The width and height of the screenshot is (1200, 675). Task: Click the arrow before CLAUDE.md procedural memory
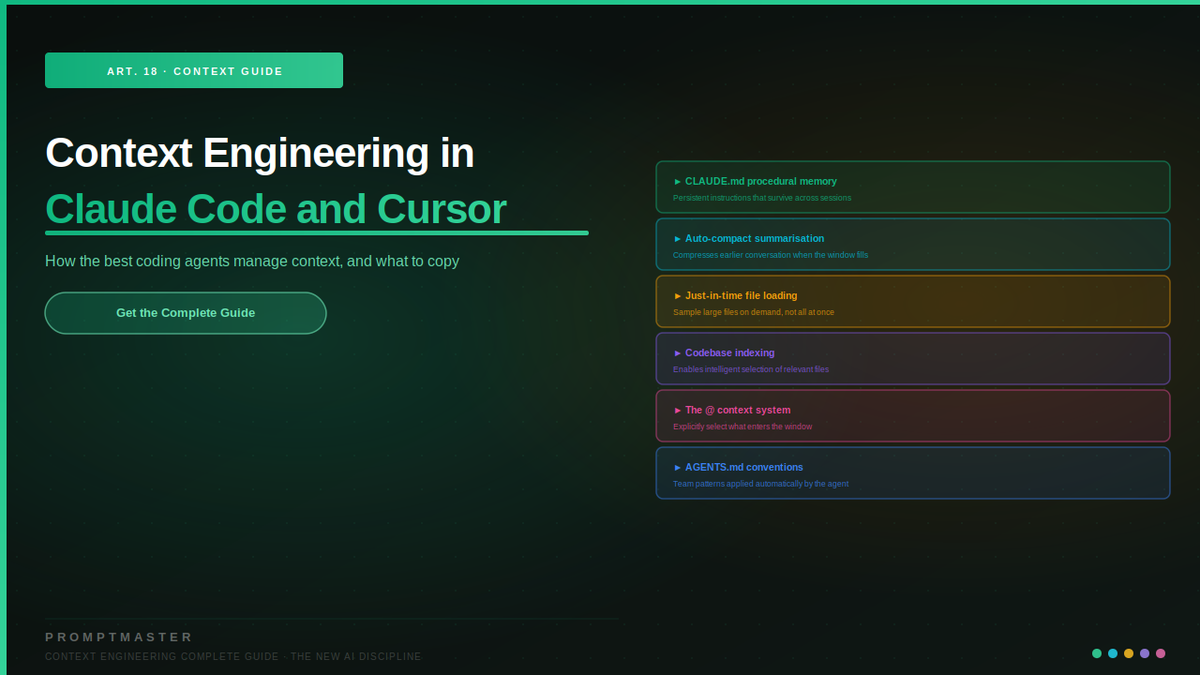[677, 181]
